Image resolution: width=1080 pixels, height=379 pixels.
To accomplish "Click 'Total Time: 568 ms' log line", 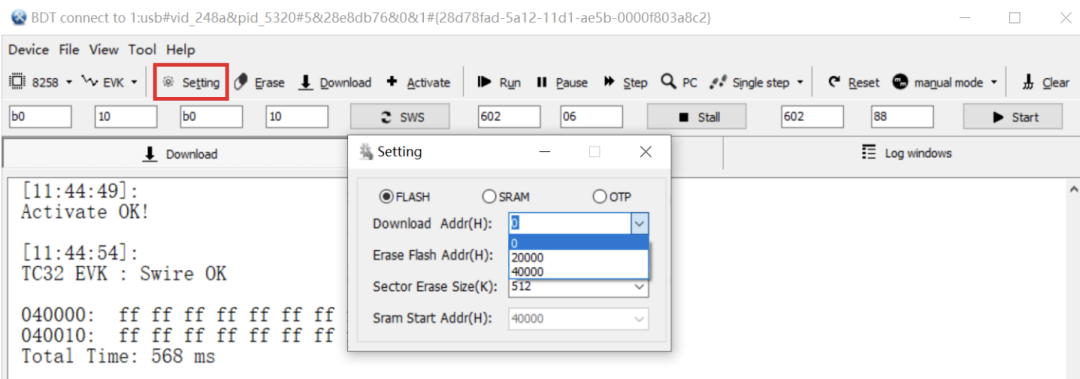I will tap(118, 356).
